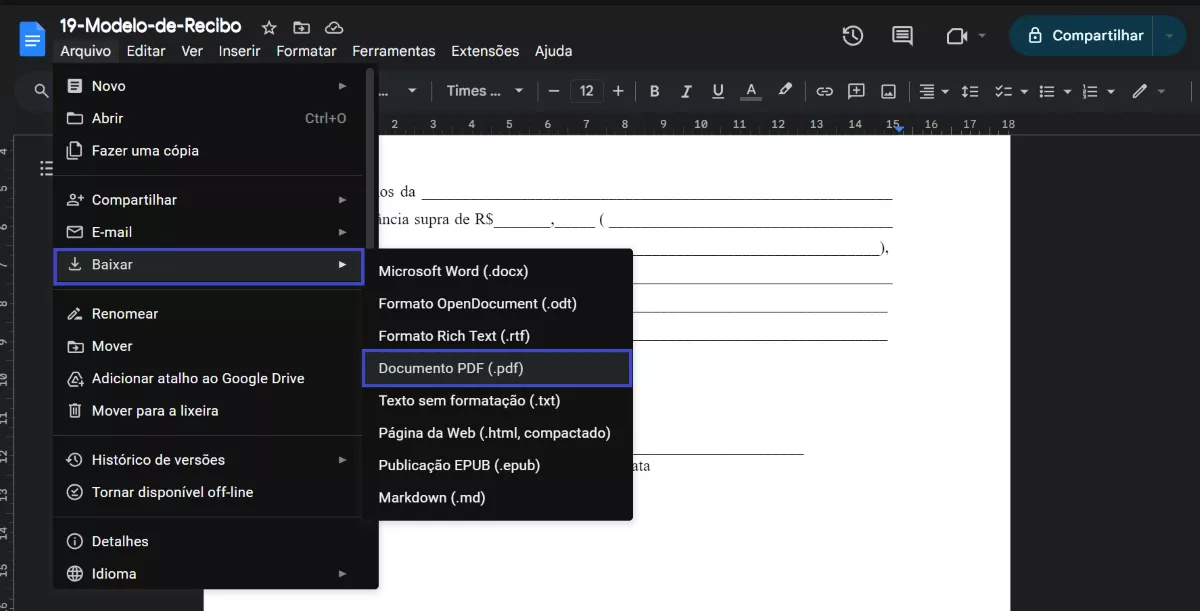The image size is (1200, 611).
Task: Open the insert link tool
Action: (824, 91)
